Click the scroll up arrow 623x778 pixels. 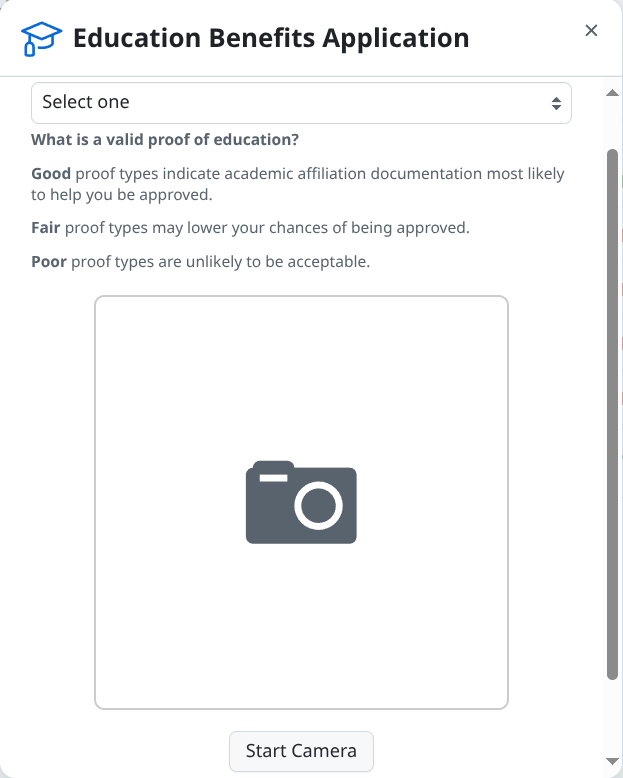[612, 93]
